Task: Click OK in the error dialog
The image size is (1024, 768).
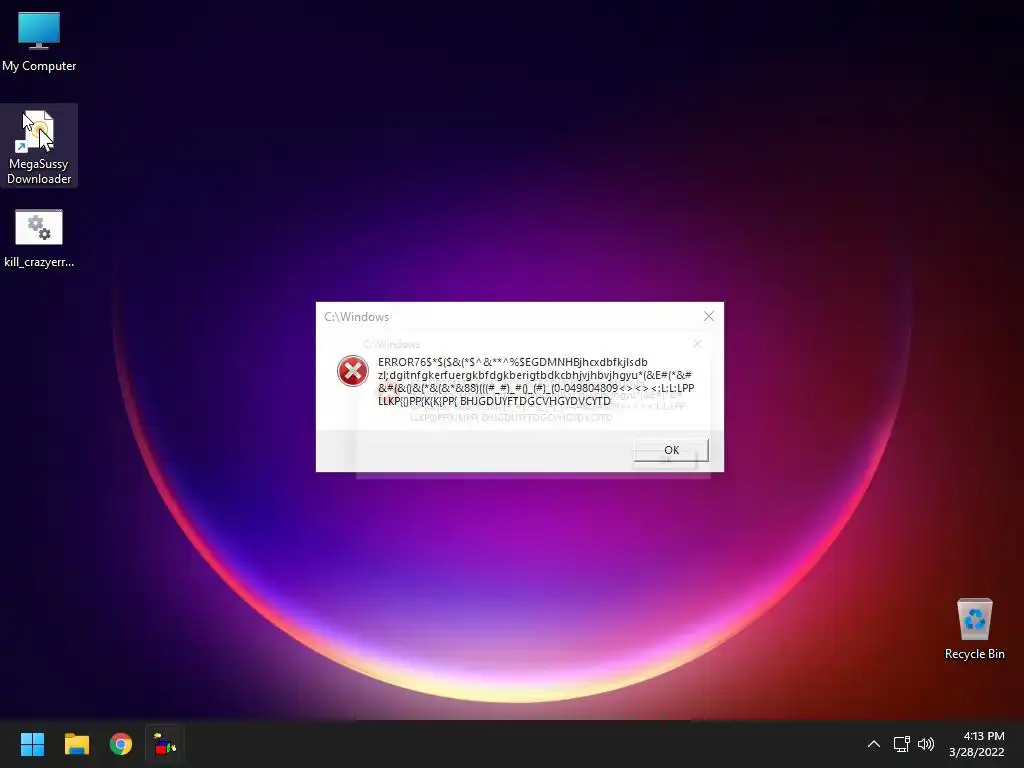Action: pos(671,450)
